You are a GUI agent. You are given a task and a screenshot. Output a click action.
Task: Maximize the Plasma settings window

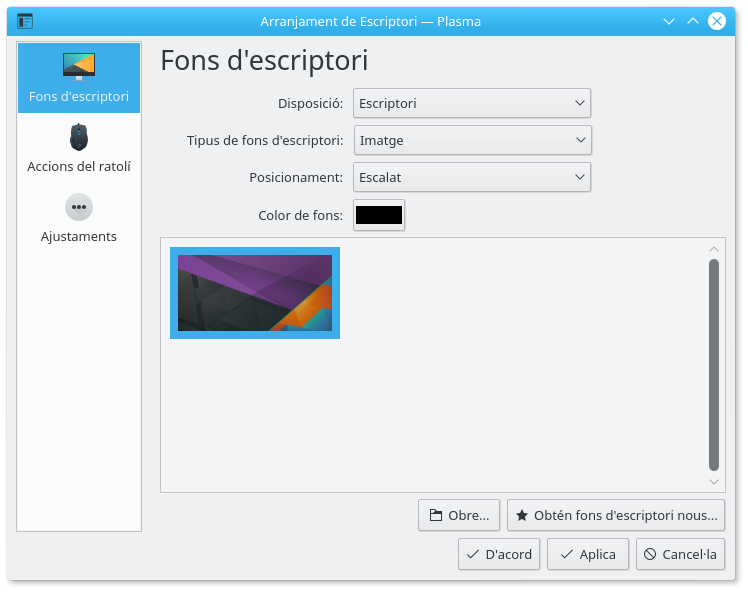(692, 21)
